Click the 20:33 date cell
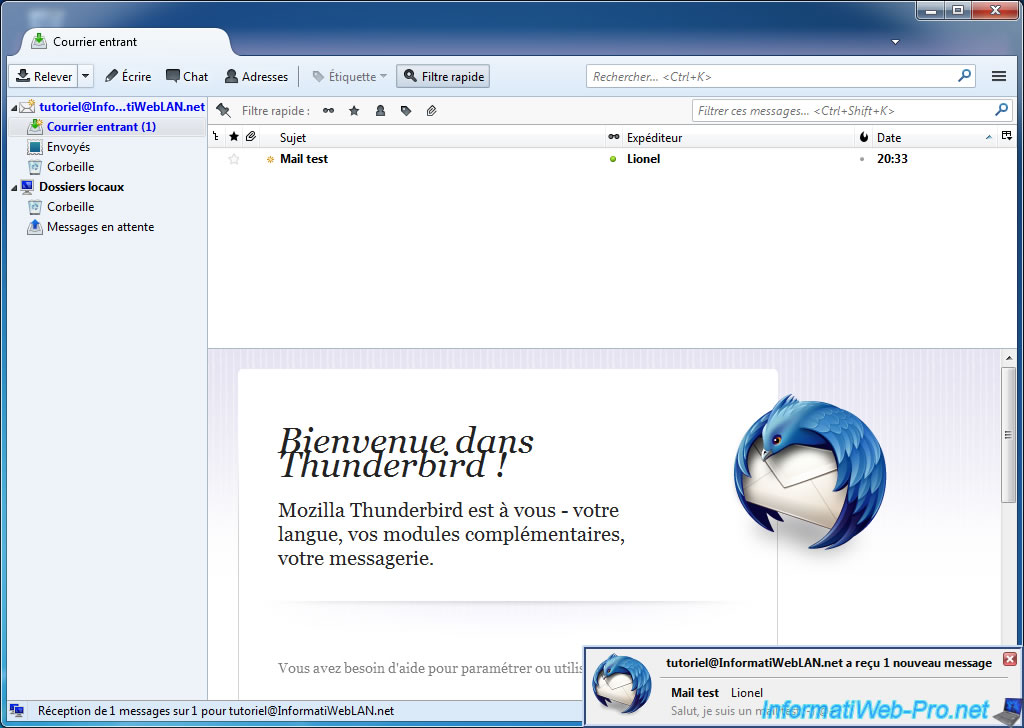 [x=892, y=159]
